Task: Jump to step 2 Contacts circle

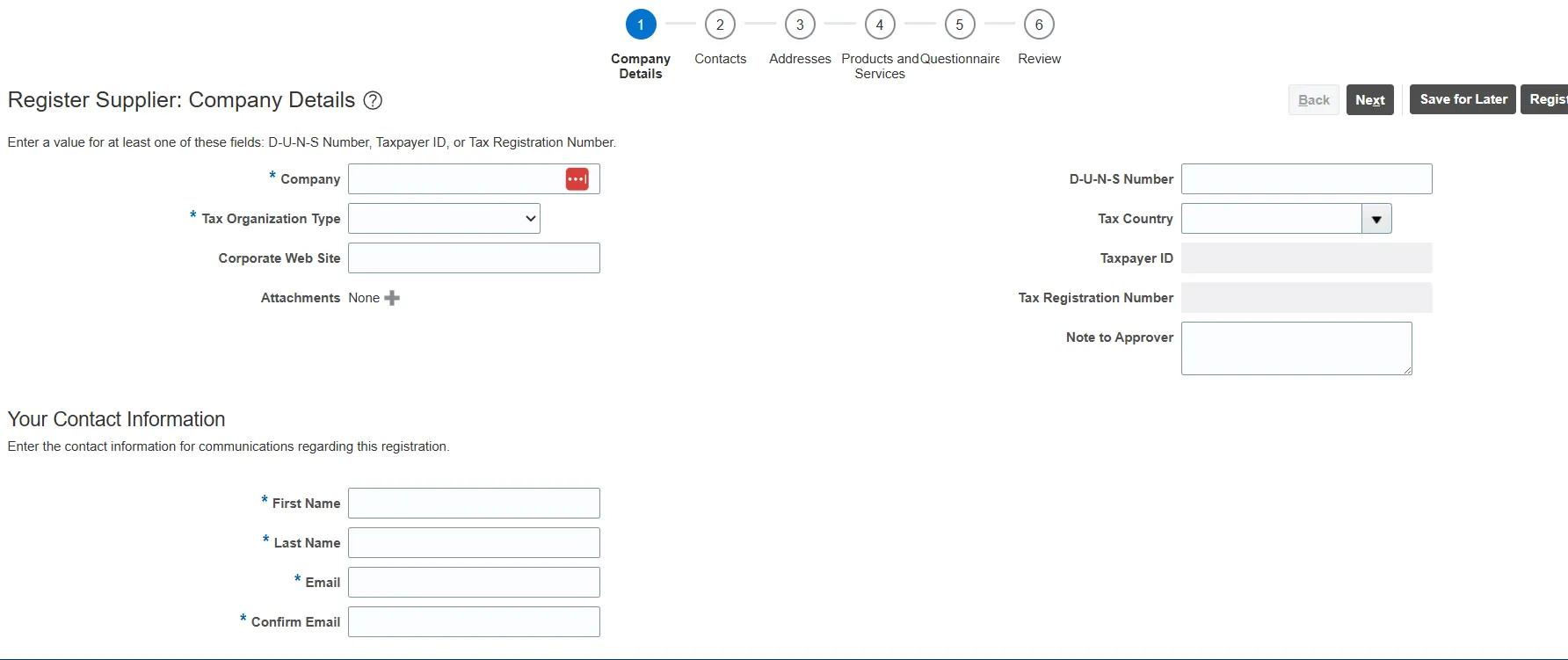Action: (x=720, y=25)
